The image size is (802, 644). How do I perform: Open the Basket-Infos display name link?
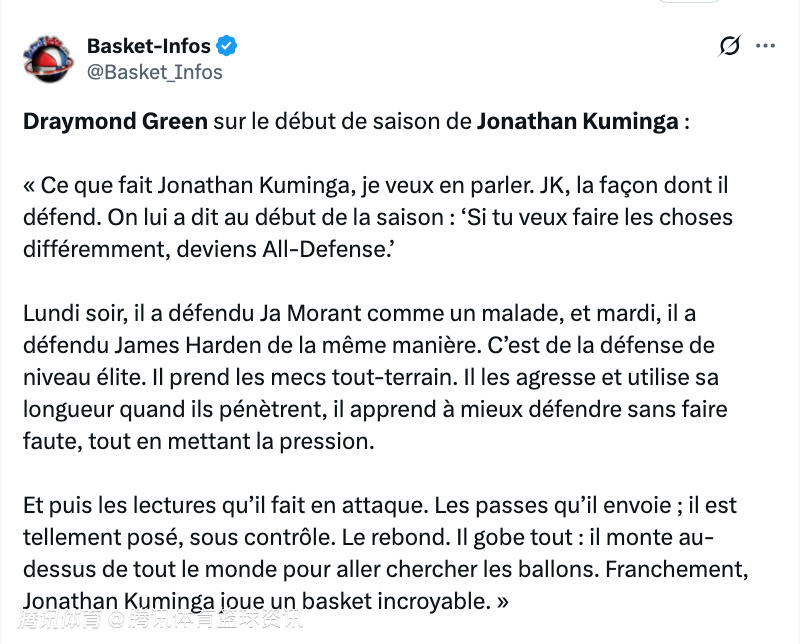149,46
